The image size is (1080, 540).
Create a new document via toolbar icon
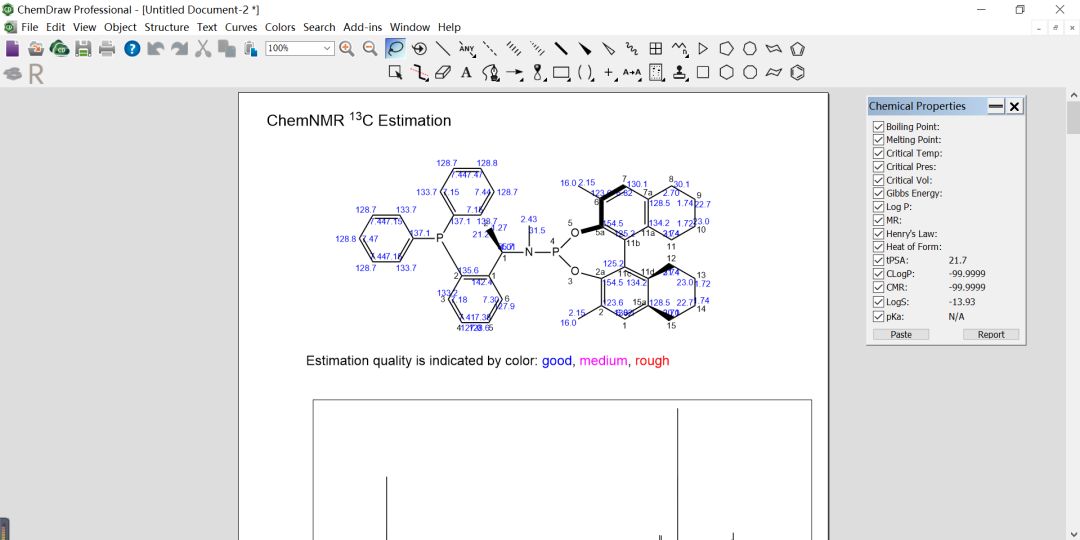(12, 48)
